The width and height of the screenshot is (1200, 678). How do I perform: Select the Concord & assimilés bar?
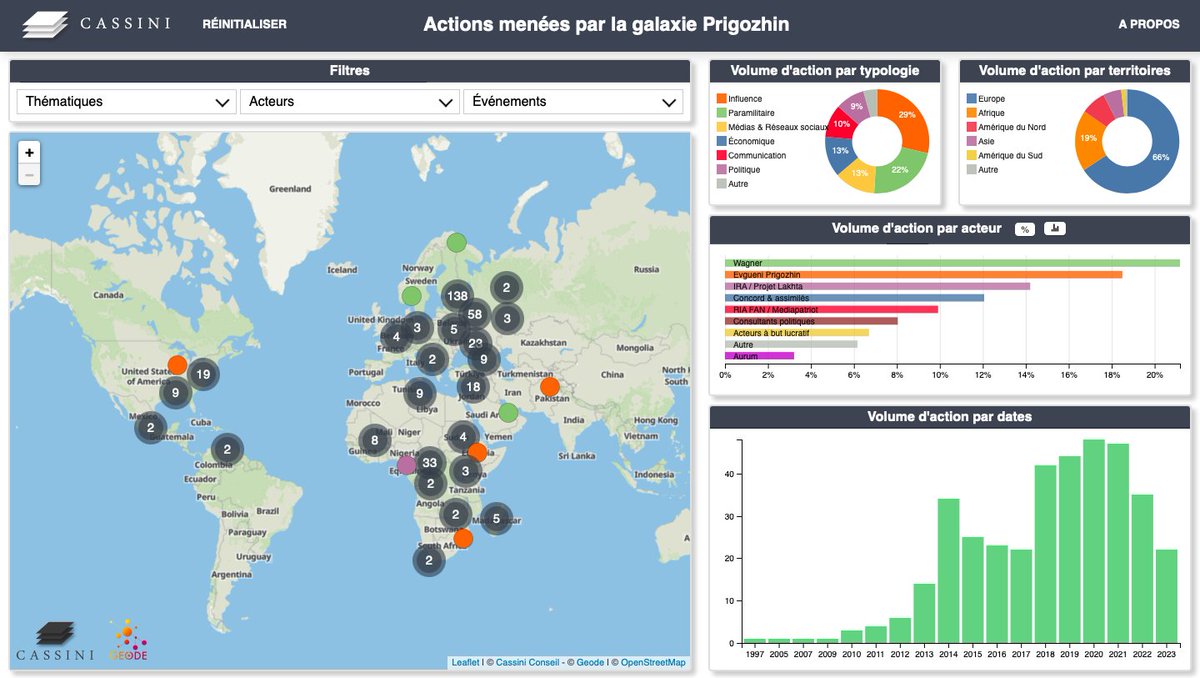(x=854, y=298)
